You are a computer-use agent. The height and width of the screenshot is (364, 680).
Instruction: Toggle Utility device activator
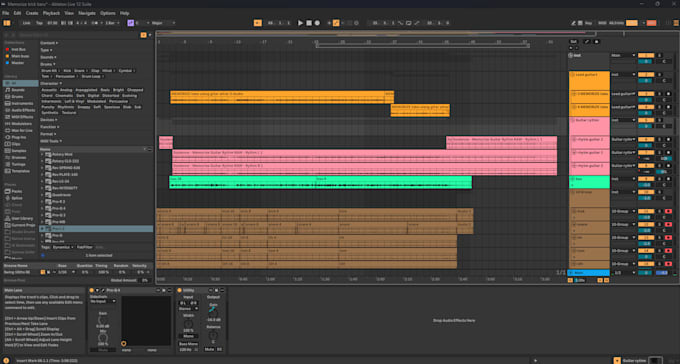180,290
